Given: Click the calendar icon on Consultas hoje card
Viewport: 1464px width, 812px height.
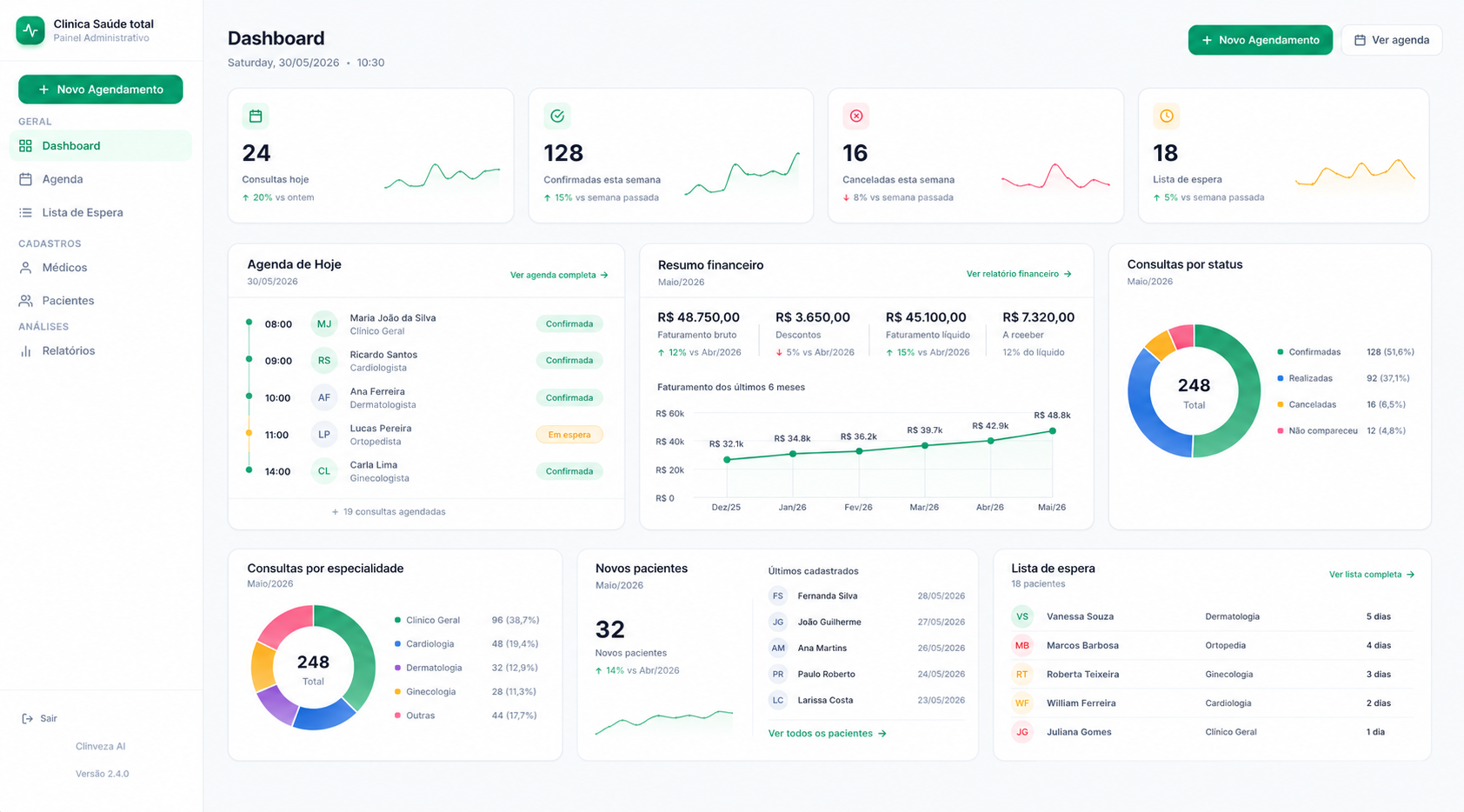Looking at the screenshot, I should pos(256,116).
